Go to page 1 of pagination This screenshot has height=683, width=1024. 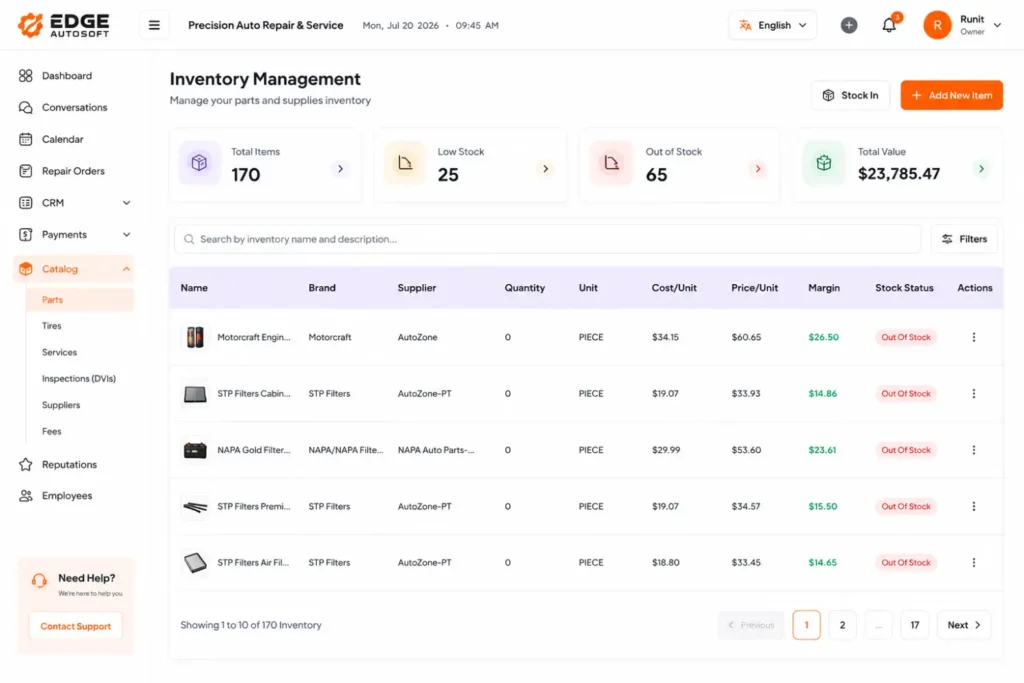806,626
